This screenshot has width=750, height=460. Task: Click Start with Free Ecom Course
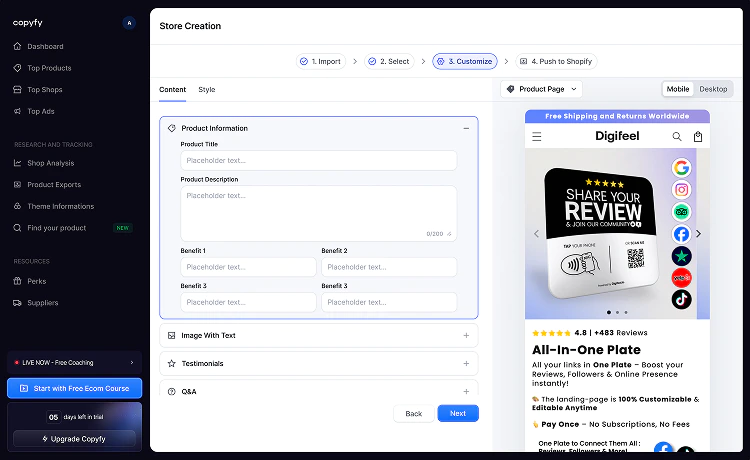[74, 388]
